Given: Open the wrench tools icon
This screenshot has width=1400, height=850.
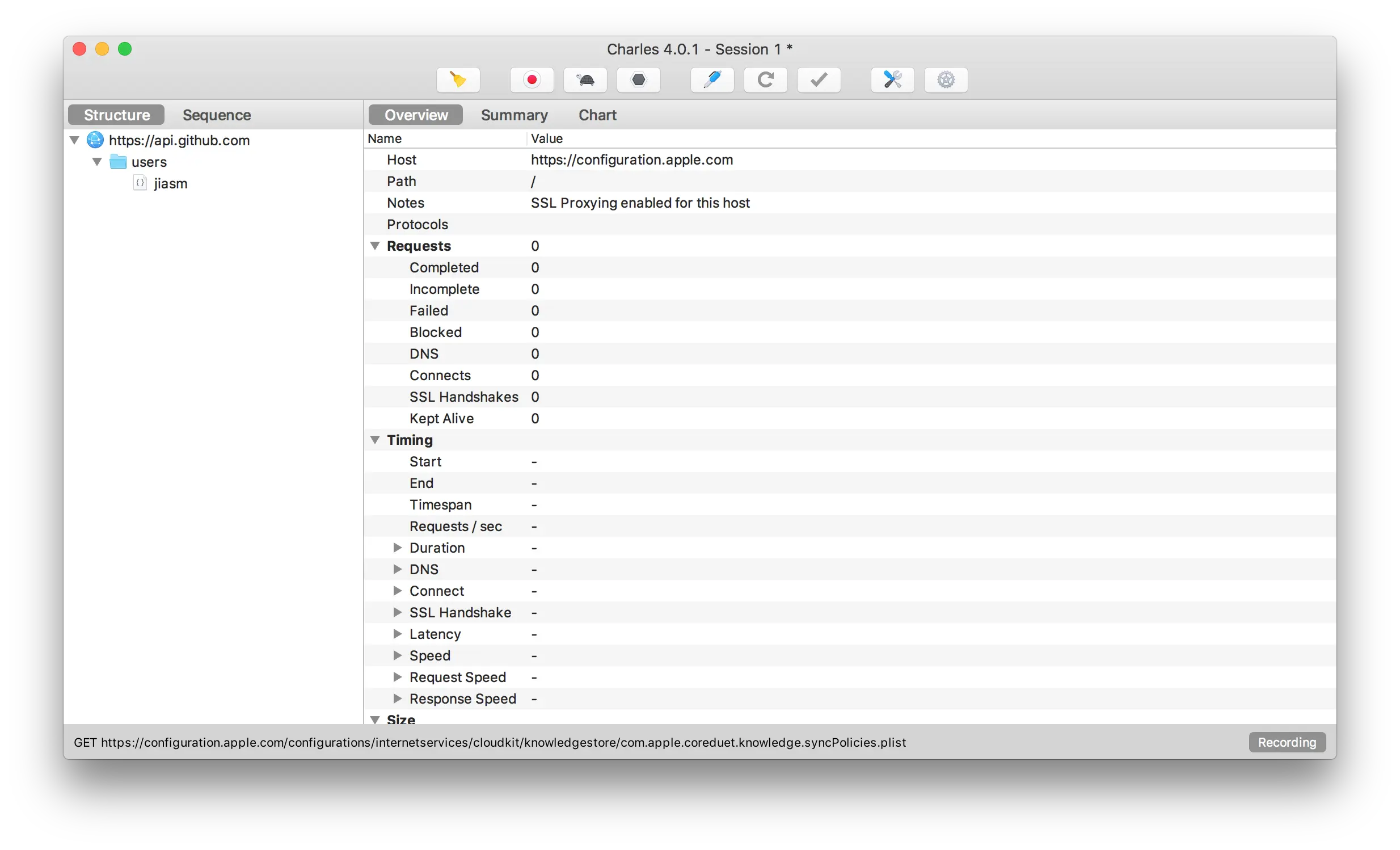Looking at the screenshot, I should coord(893,79).
